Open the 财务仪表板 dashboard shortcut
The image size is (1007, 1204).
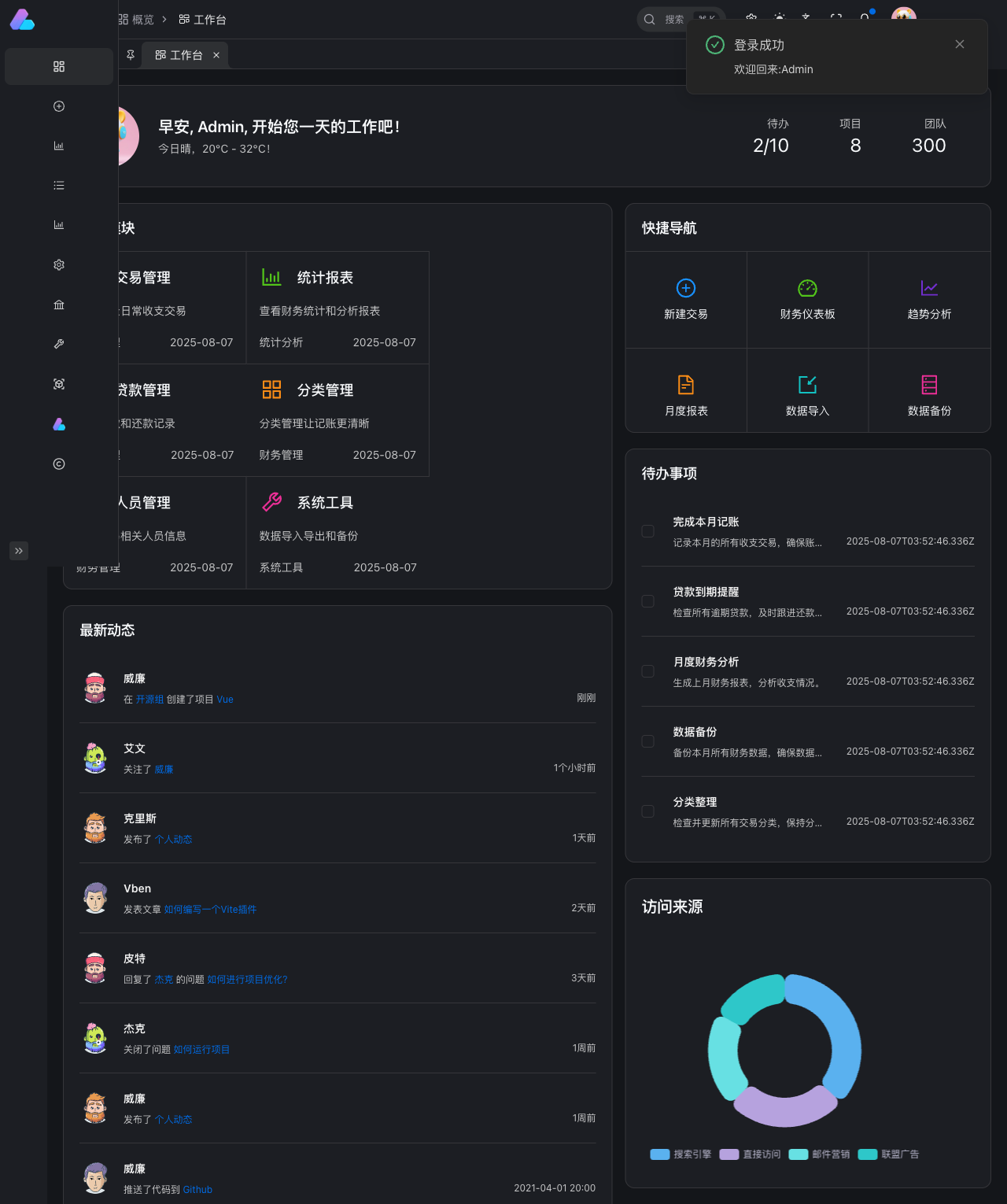coord(807,288)
